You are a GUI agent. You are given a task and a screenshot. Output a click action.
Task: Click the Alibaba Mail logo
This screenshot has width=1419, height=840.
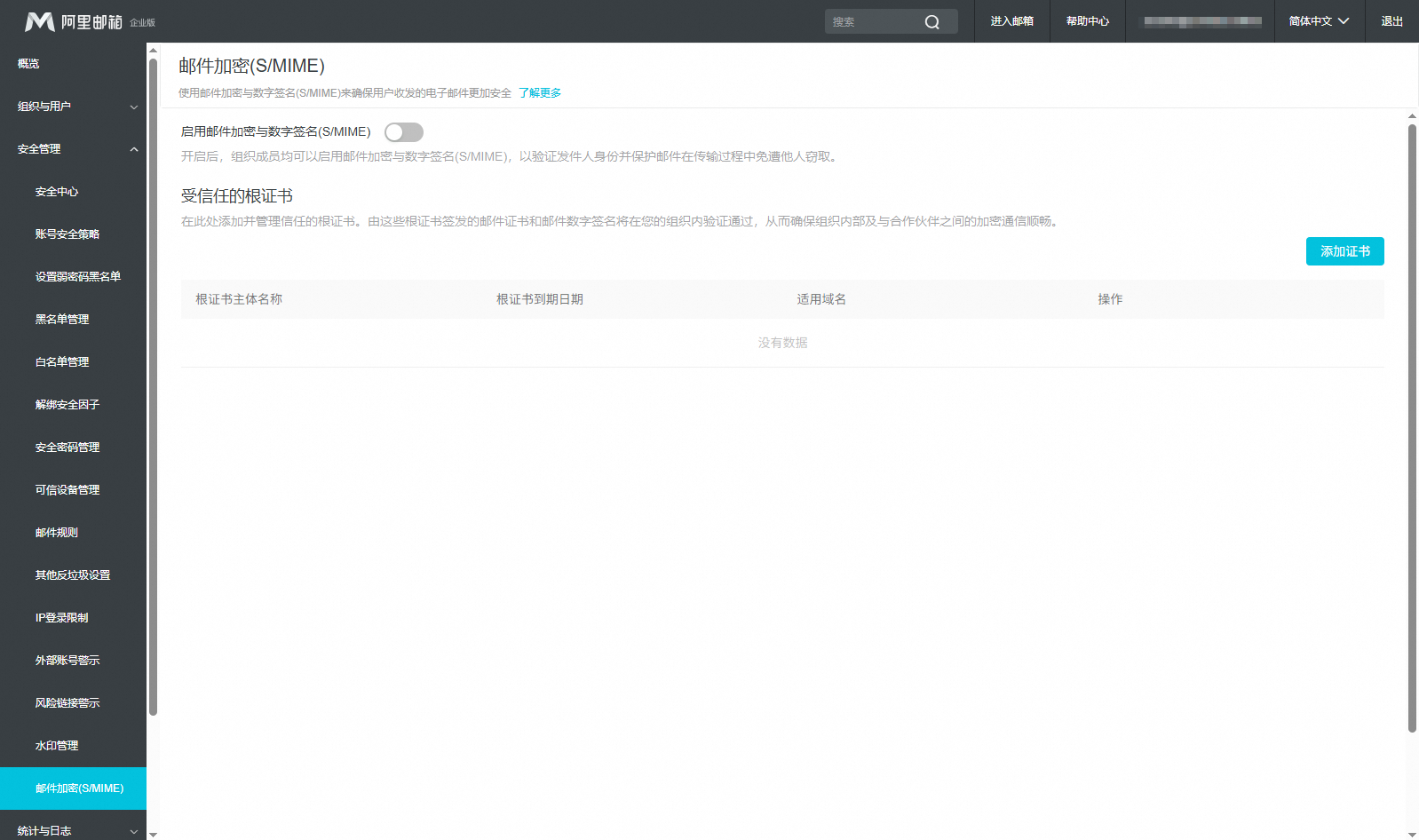pyautogui.click(x=74, y=21)
